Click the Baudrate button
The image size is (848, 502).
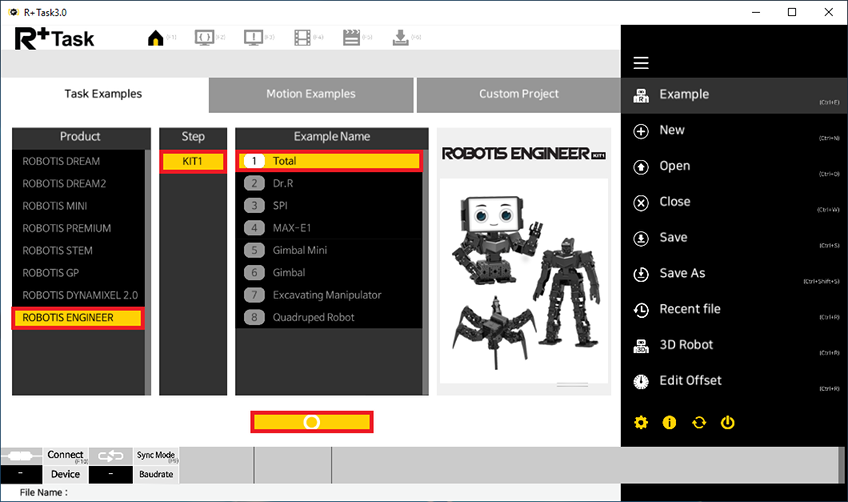(156, 474)
